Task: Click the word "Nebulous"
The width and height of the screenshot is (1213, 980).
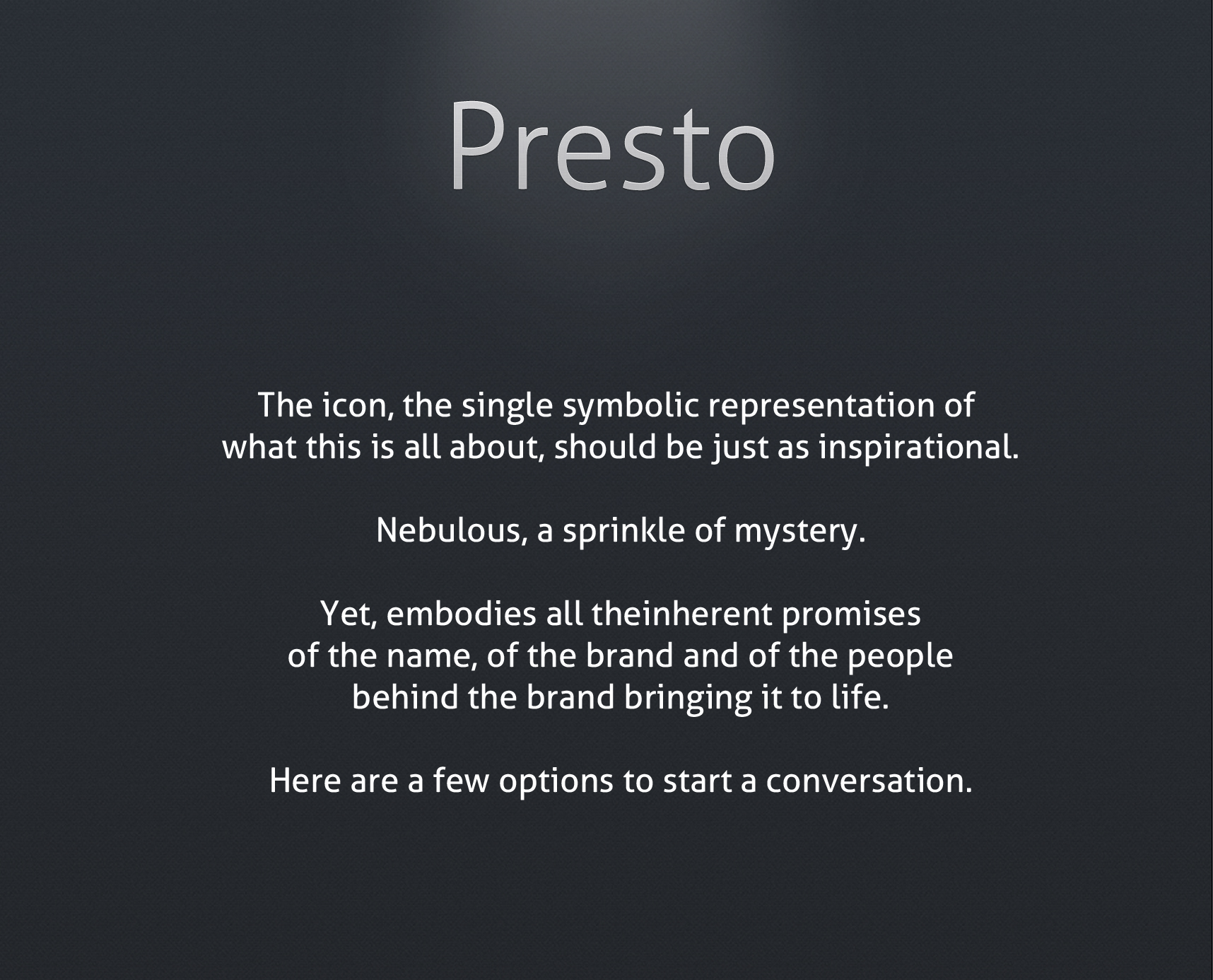Action: click(448, 530)
